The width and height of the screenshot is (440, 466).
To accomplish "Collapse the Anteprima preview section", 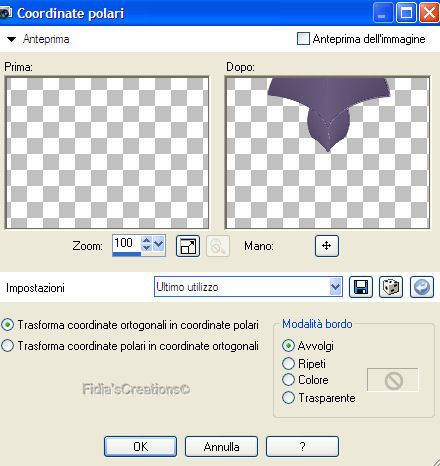I will point(12,39).
